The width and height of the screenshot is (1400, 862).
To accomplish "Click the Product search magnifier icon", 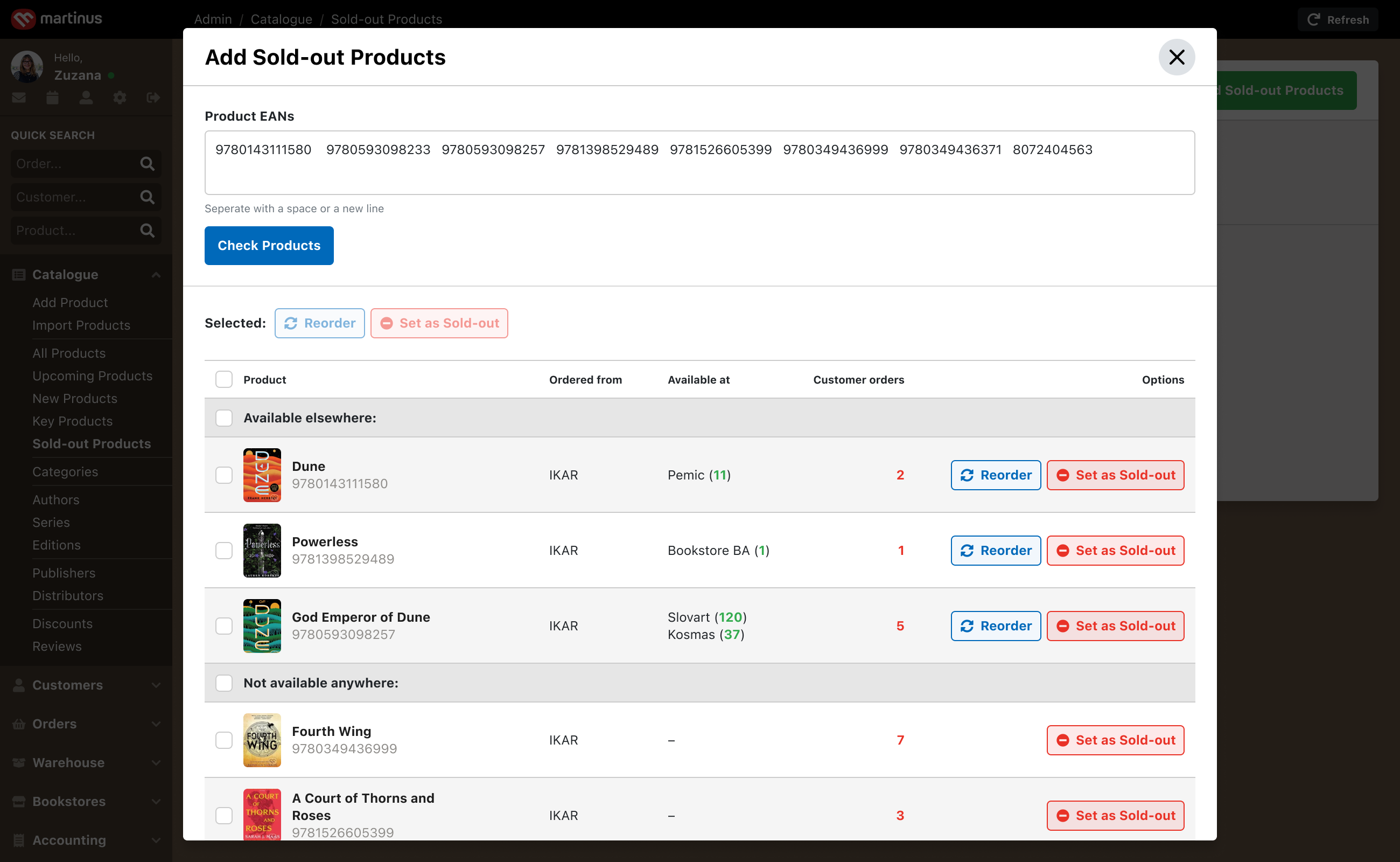I will (x=147, y=231).
